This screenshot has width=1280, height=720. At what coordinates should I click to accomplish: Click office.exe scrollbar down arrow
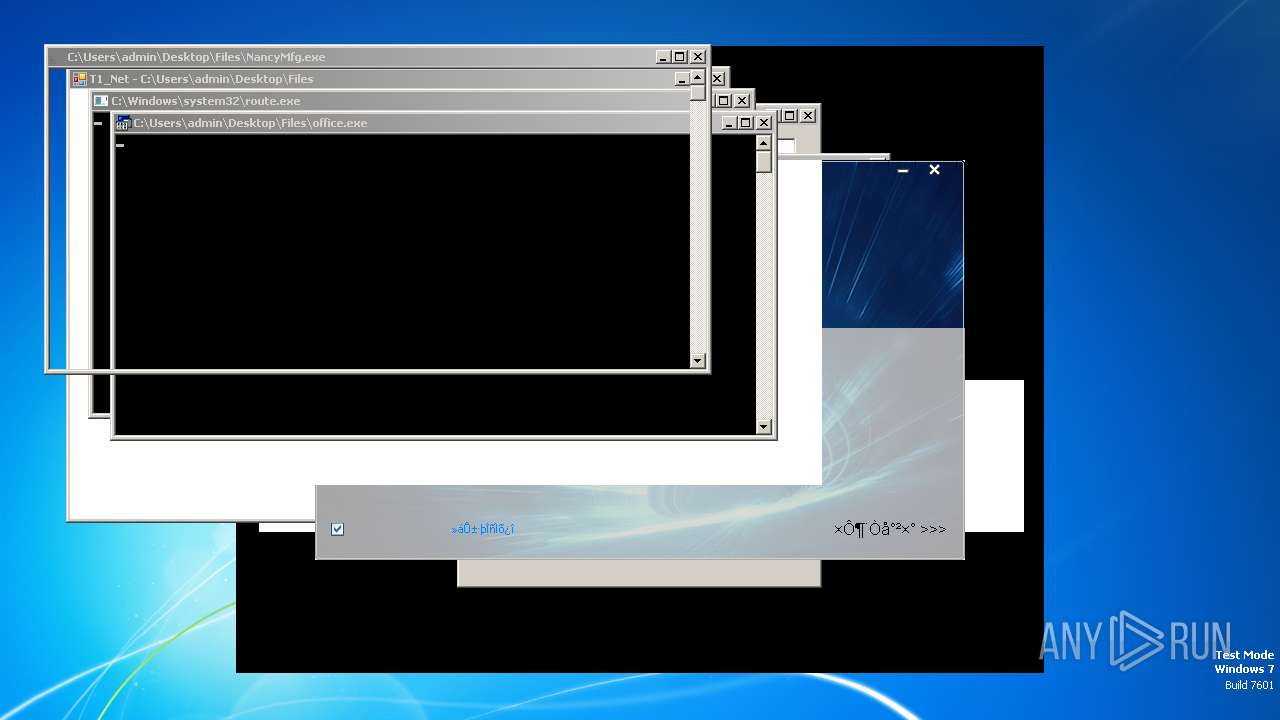coord(764,427)
